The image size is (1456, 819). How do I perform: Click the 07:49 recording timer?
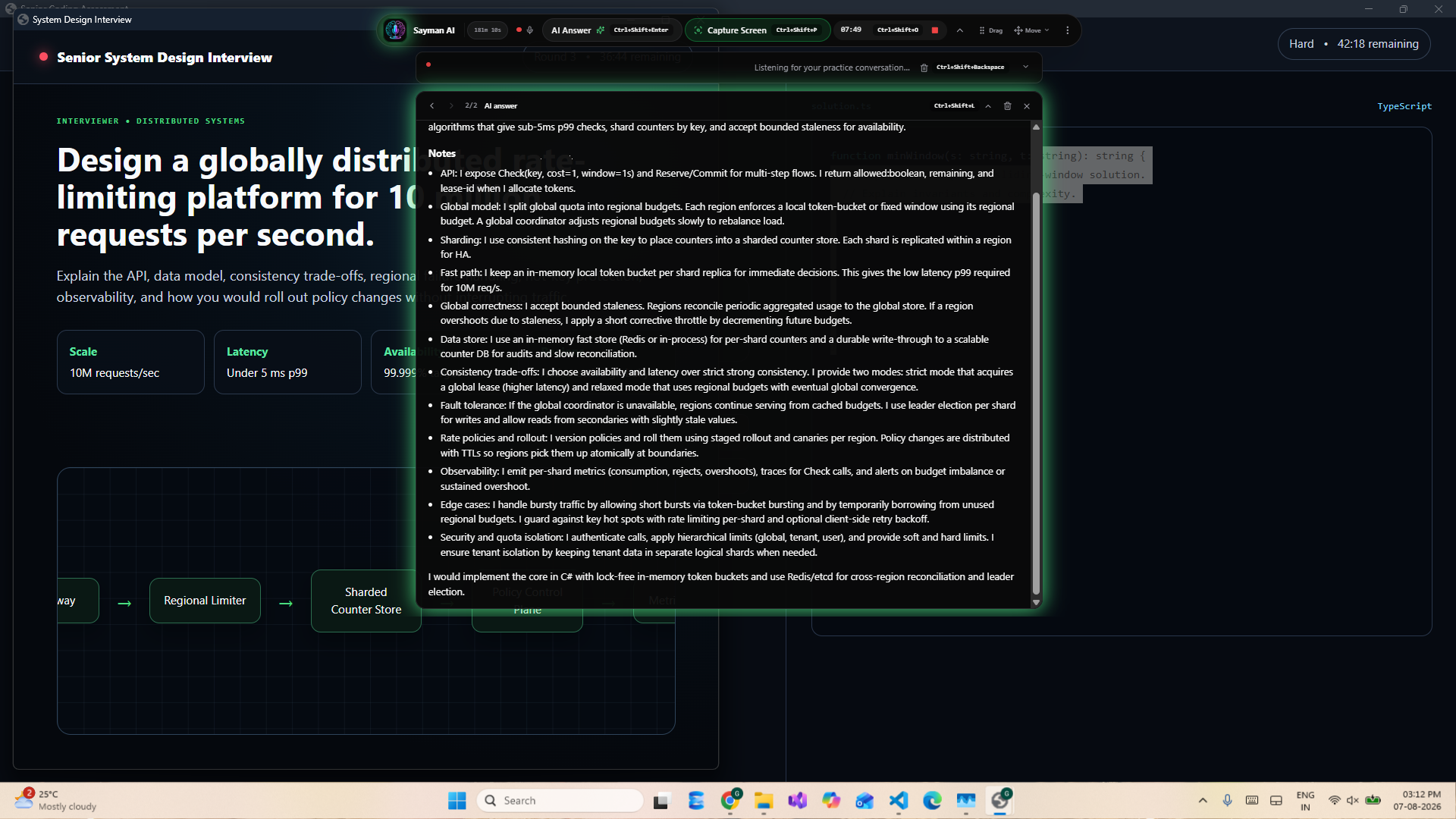[x=851, y=30]
